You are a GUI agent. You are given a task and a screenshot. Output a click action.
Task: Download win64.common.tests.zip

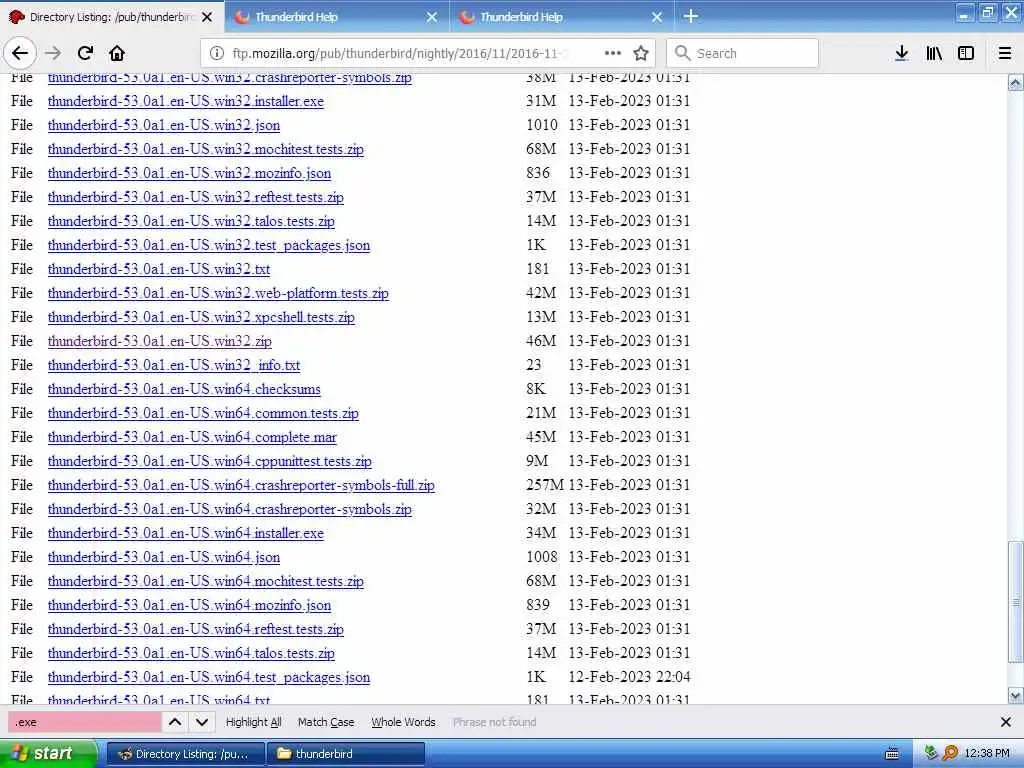(203, 413)
